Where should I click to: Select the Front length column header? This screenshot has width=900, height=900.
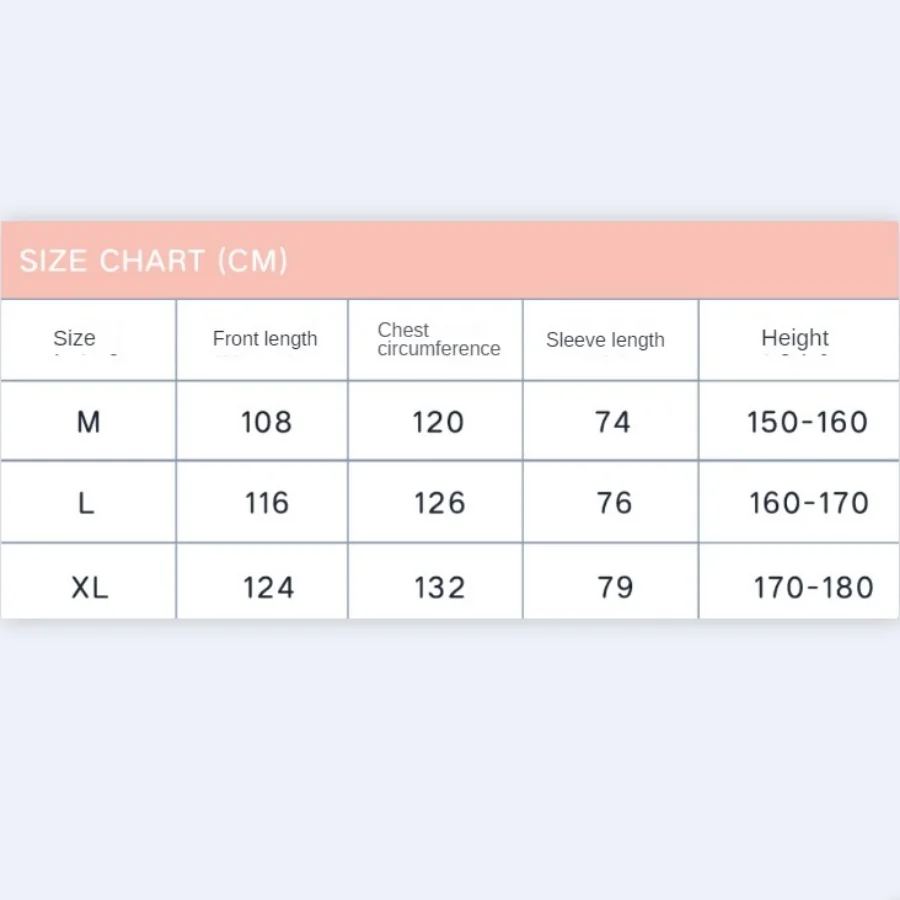(265, 339)
